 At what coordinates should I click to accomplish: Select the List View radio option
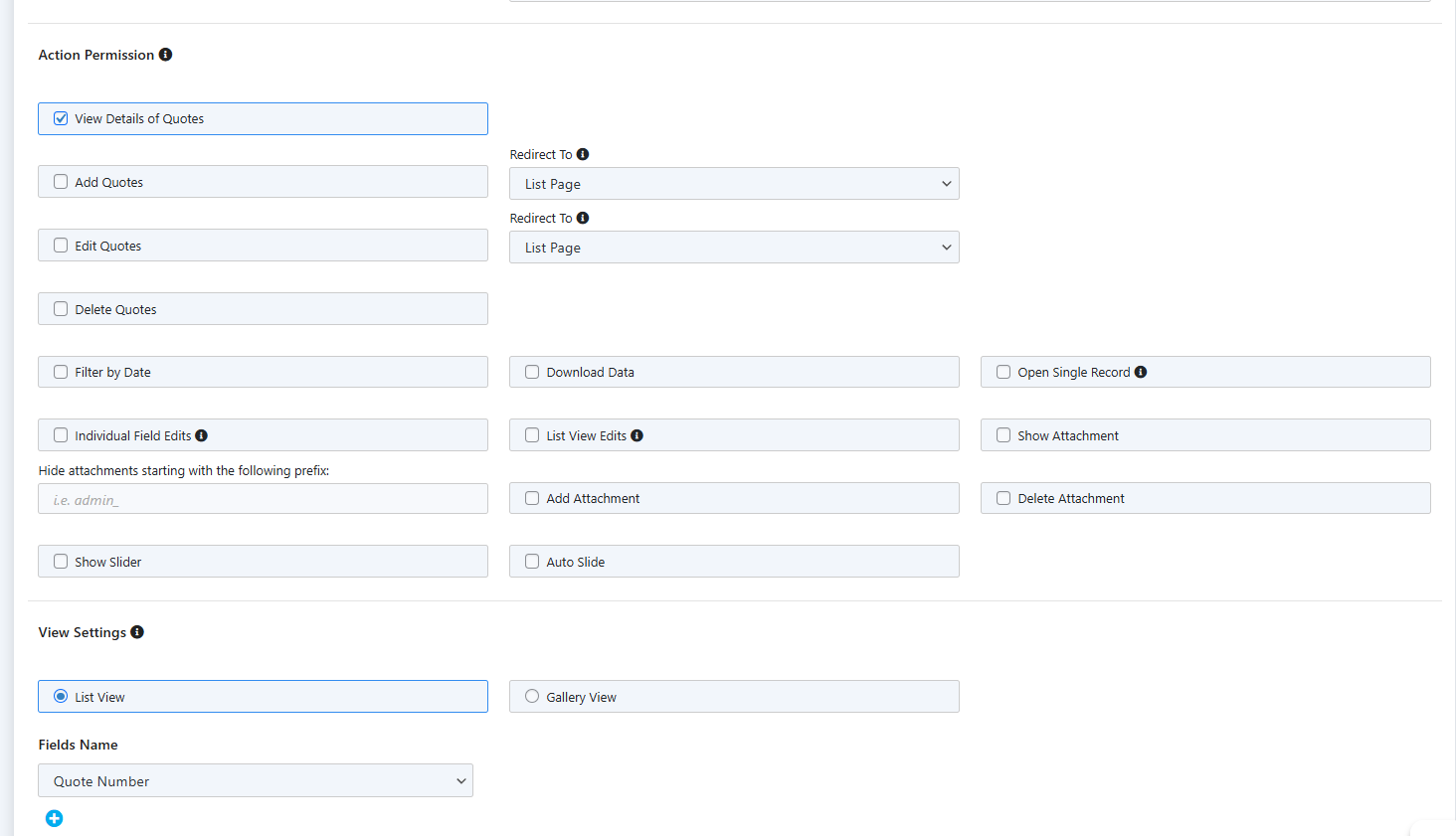click(61, 697)
